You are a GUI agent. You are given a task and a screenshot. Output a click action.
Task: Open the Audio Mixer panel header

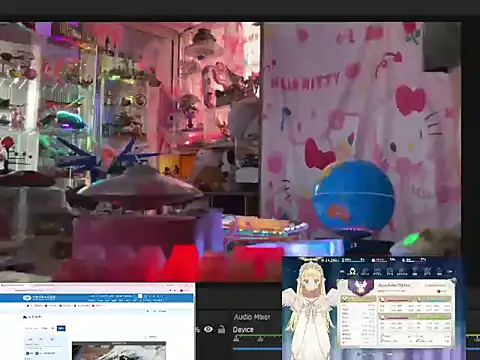[x=252, y=317]
